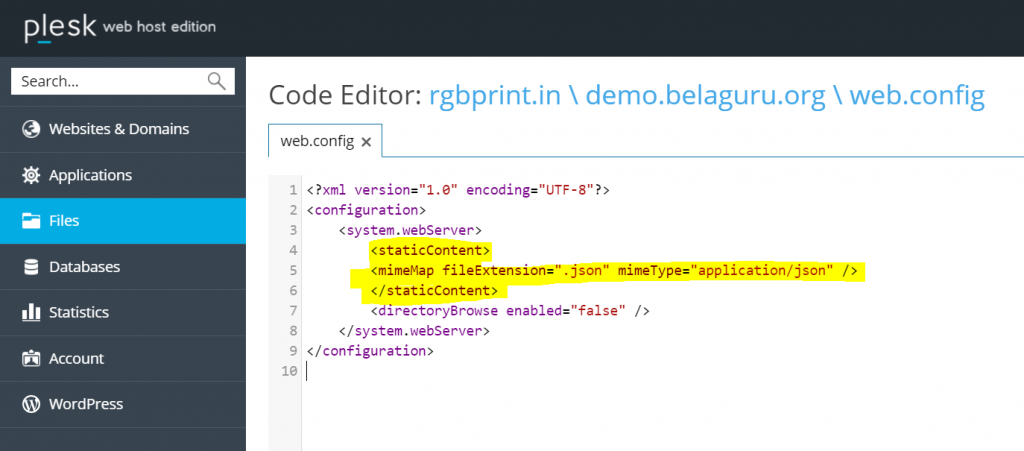This screenshot has height=451, width=1024.
Task: Click the Databases cylinder icon
Action: (x=31, y=267)
